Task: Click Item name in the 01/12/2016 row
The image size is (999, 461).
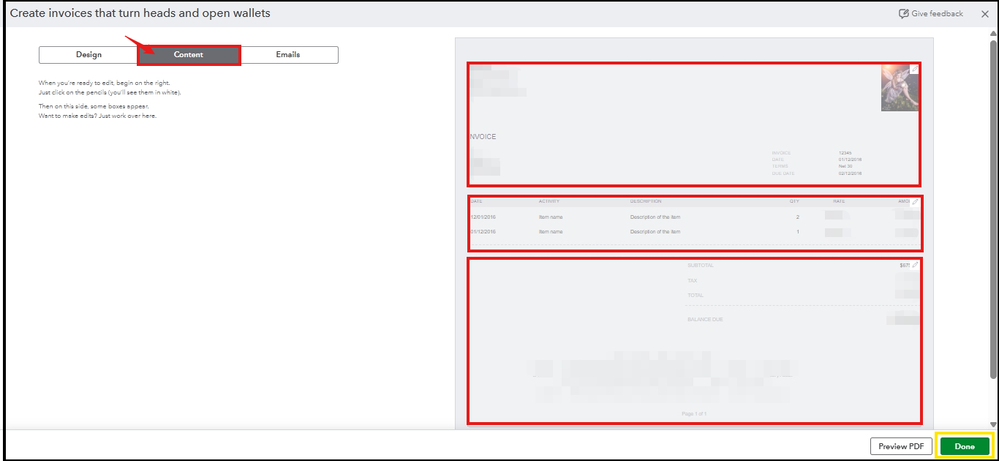Action: [550, 232]
